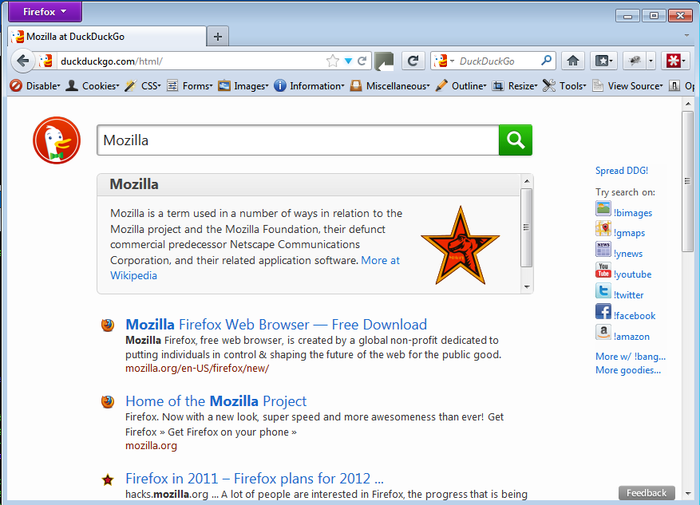Image resolution: width=700 pixels, height=505 pixels.
Task: Open the list all tabs arrow
Action: (x=686, y=35)
